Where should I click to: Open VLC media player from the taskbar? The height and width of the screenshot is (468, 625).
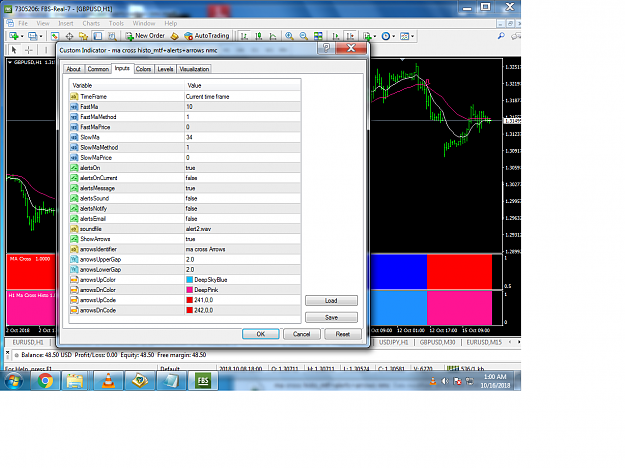pyautogui.click(x=108, y=381)
